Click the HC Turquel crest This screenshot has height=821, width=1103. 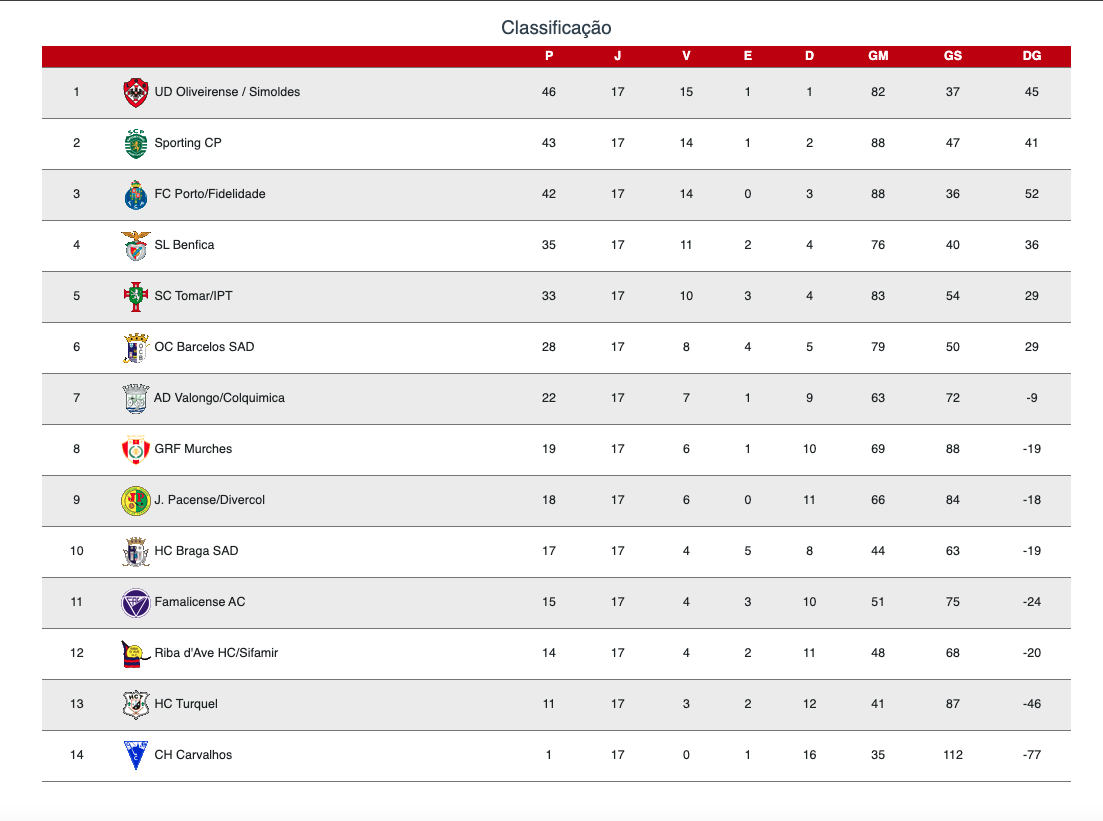click(x=136, y=704)
